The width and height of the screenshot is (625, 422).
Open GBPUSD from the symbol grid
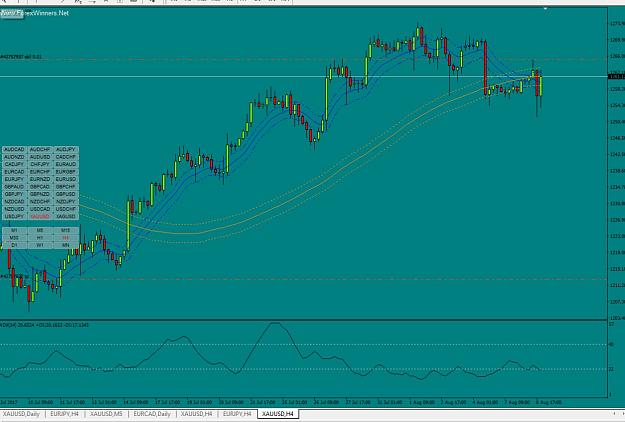click(x=66, y=194)
